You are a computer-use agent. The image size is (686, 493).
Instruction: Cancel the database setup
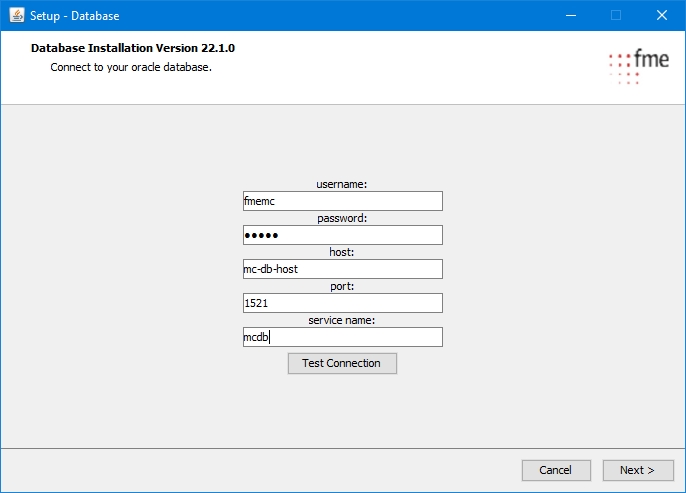(x=555, y=470)
